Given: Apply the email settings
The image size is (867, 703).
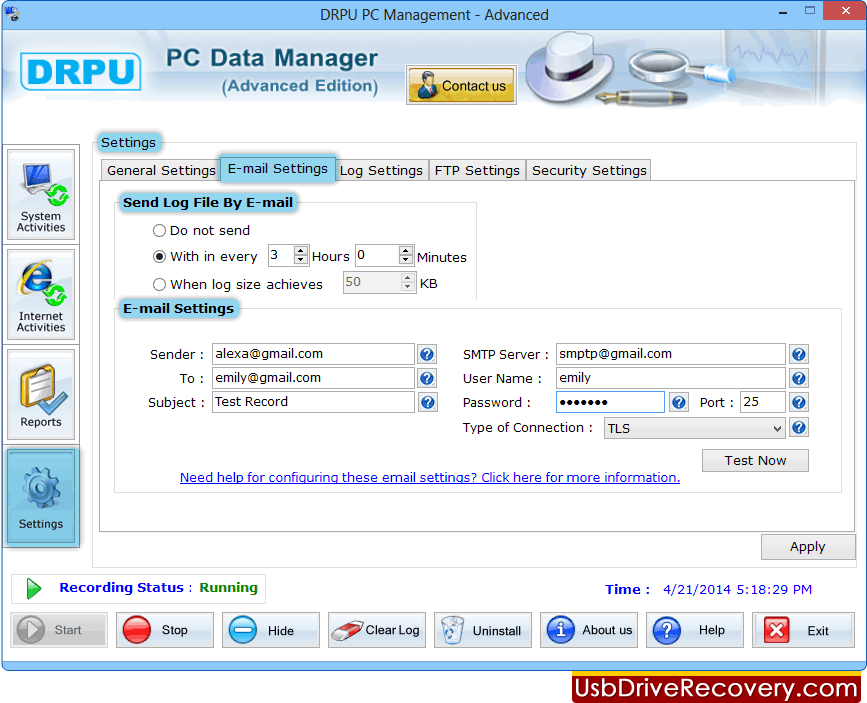Looking at the screenshot, I should 807,546.
